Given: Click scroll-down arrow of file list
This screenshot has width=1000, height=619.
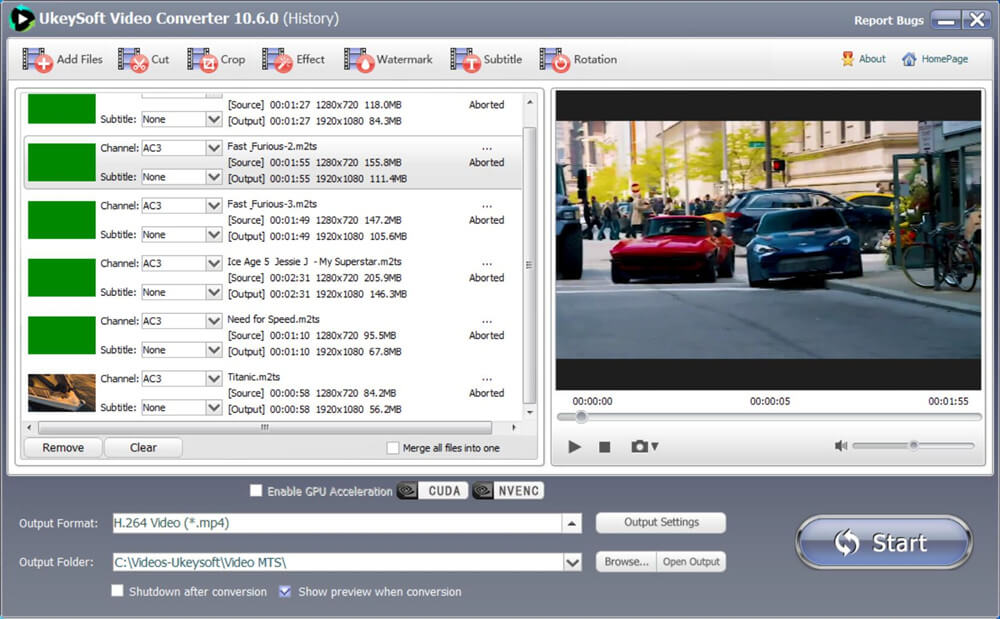Looking at the screenshot, I should pyautogui.click(x=529, y=412).
